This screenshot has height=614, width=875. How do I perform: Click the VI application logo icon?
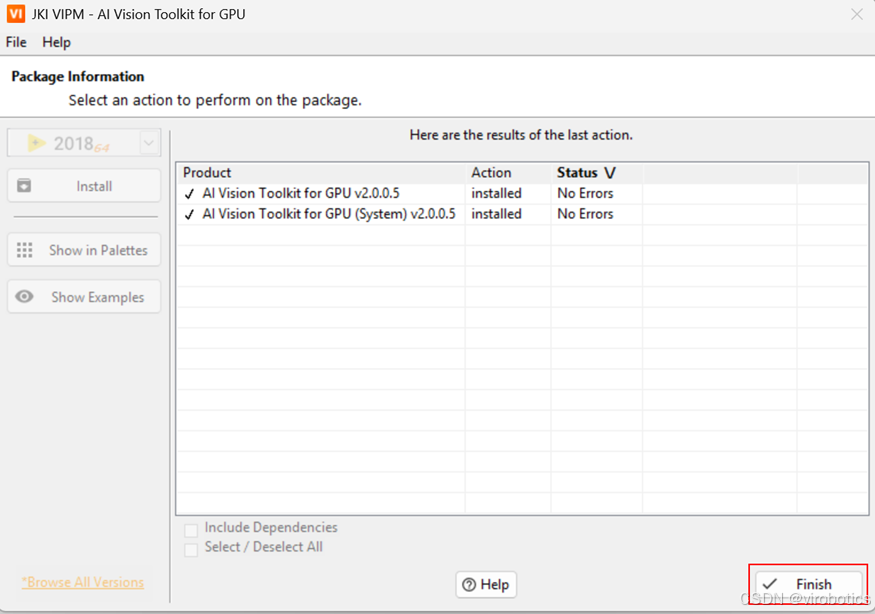tap(16, 13)
